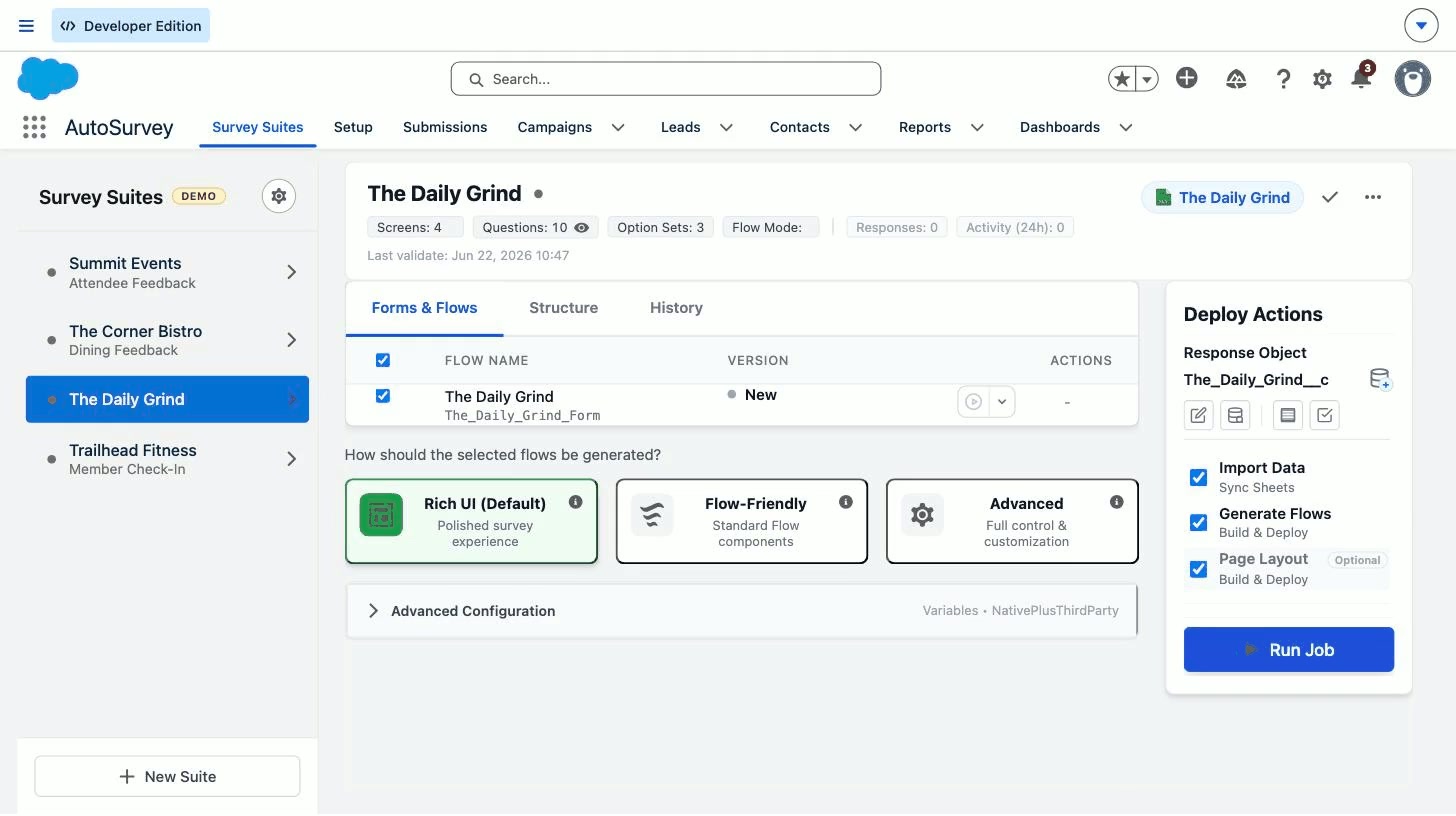This screenshot has height=816, width=1456.
Task: Open the App Launcher grid icon
Action: pyautogui.click(x=34, y=127)
